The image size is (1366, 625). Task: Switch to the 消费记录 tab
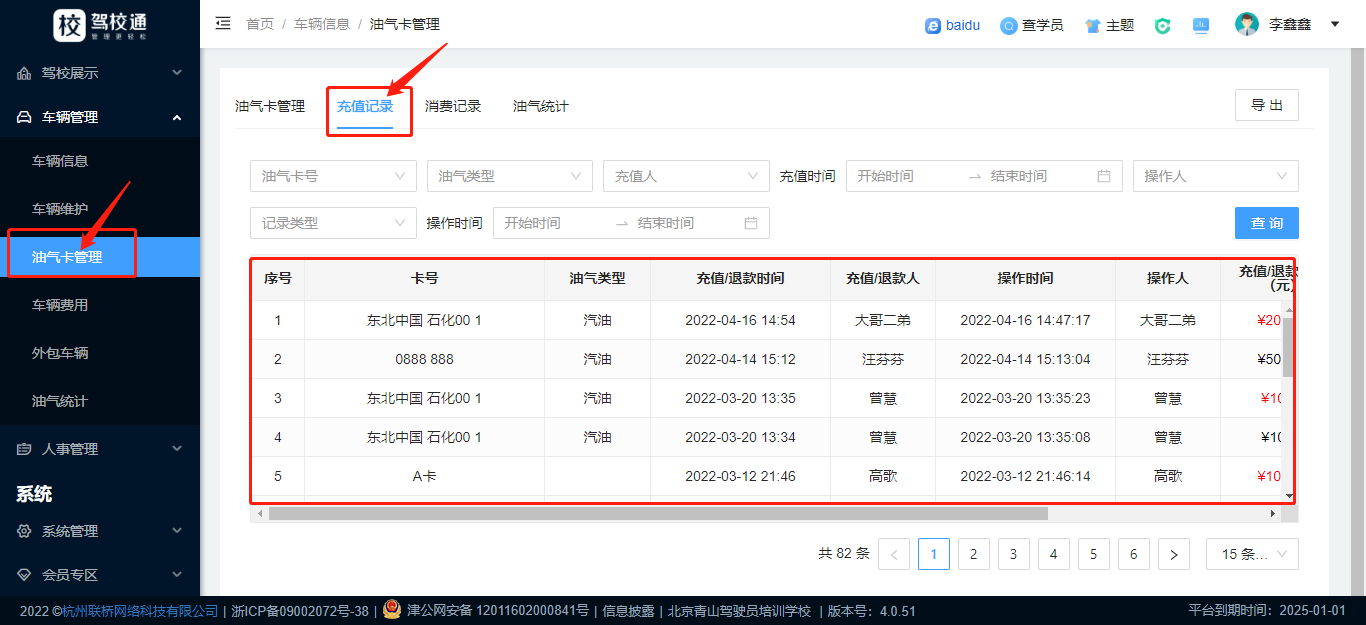[453, 106]
